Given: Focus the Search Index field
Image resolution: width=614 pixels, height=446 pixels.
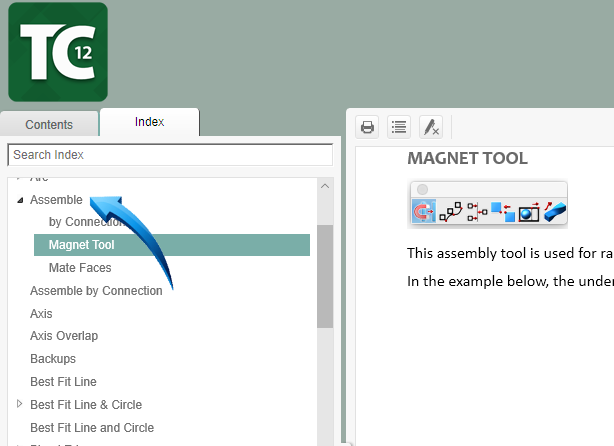Looking at the screenshot, I should (170, 155).
